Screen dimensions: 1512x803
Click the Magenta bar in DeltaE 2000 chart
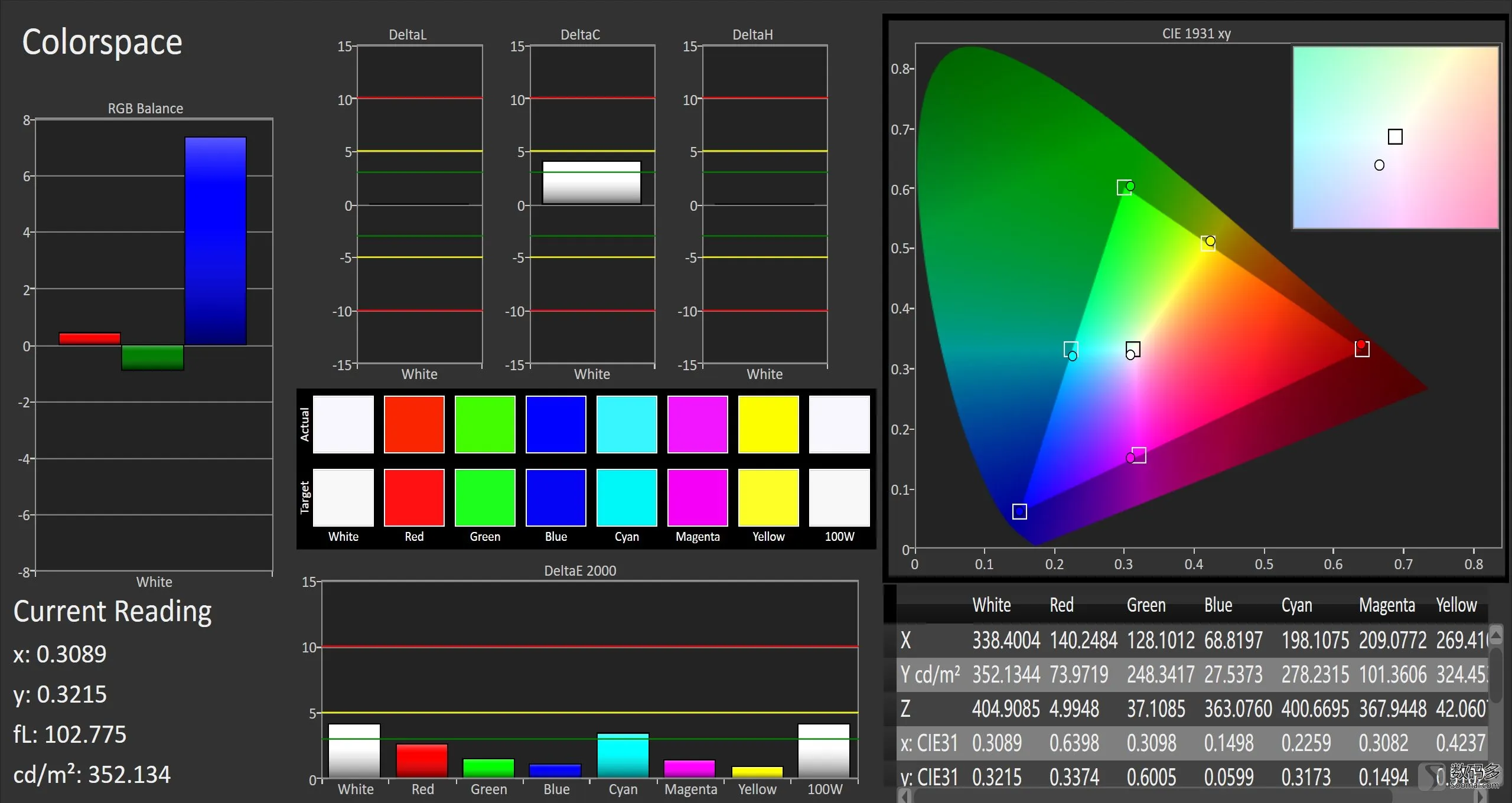click(x=689, y=769)
